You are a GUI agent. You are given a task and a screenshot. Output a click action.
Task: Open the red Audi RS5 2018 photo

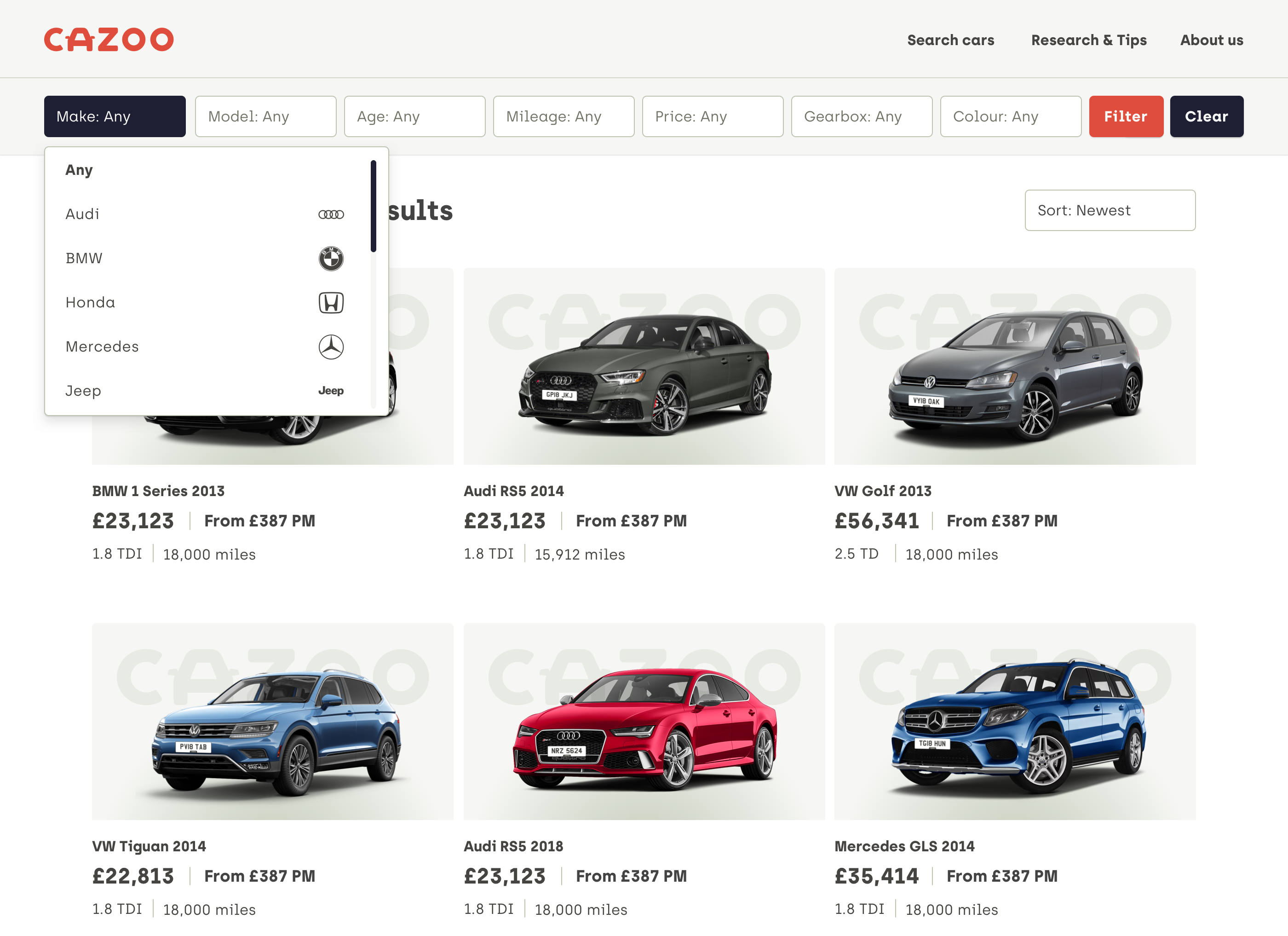[644, 721]
